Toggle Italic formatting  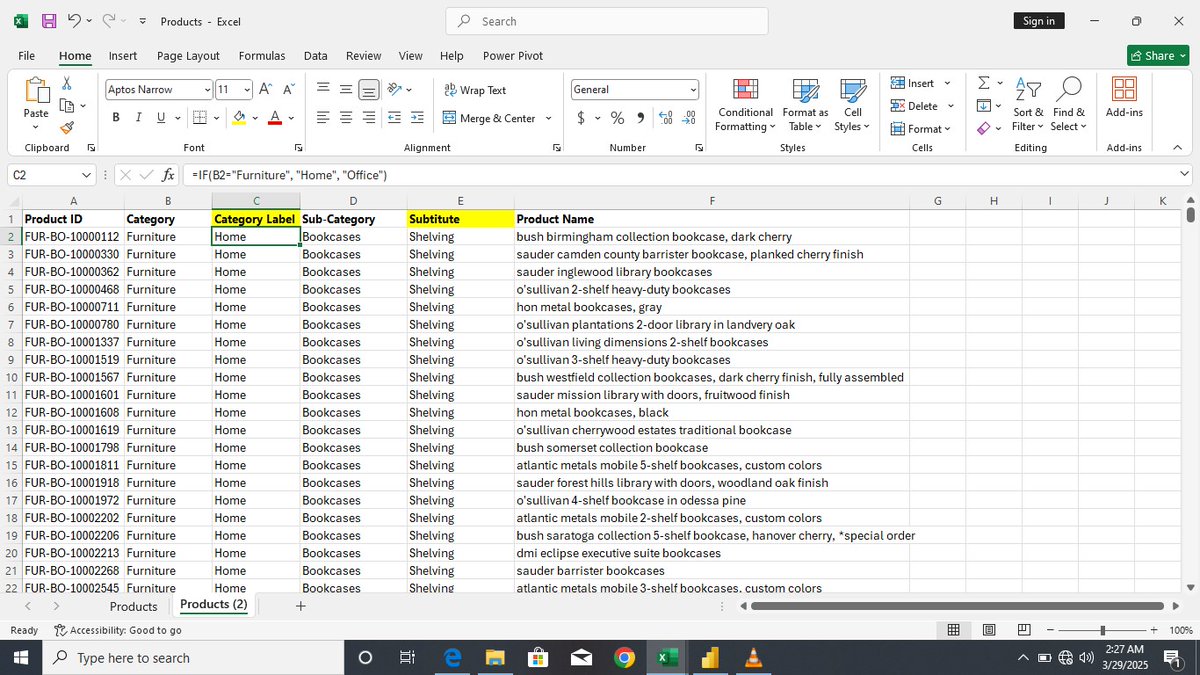coord(138,118)
